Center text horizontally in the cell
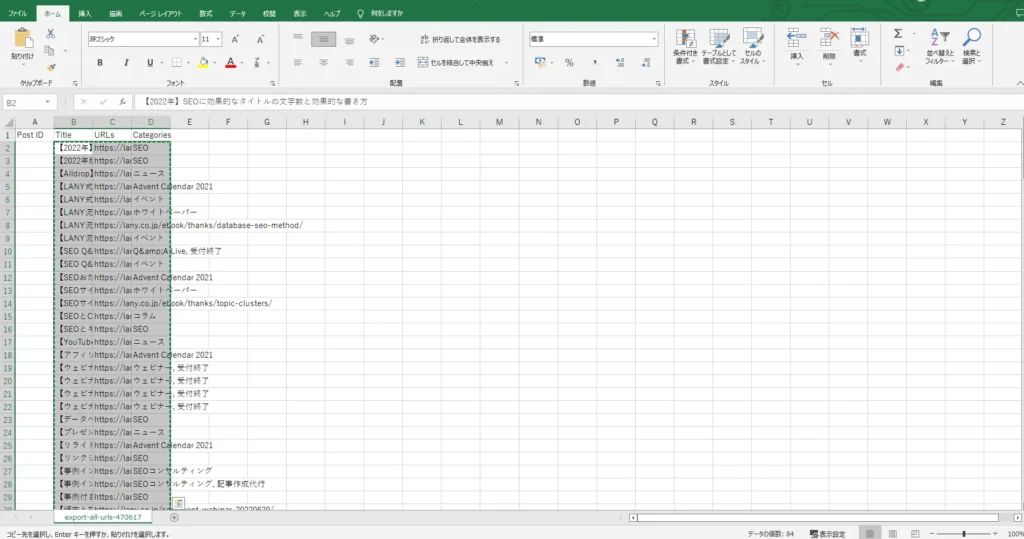Screen dimensions: 1024x539 pyautogui.click(x=323, y=63)
